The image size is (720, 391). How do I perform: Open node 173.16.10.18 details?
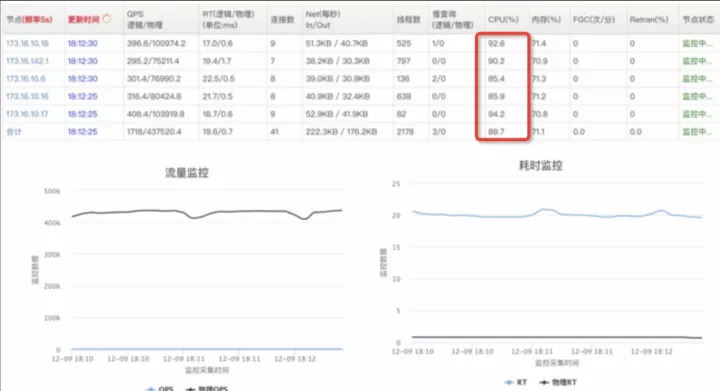click(x=27, y=43)
